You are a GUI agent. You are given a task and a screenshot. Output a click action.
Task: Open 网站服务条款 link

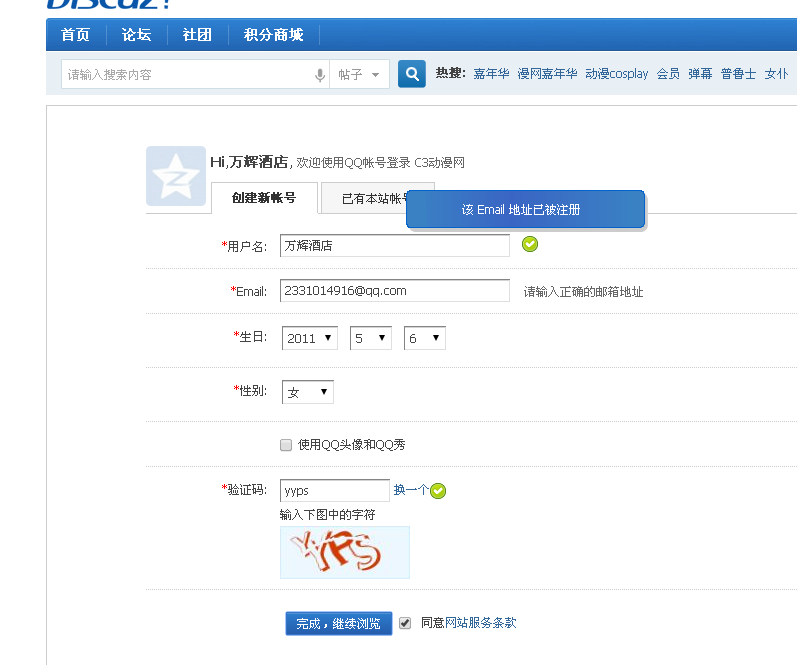(x=480, y=623)
